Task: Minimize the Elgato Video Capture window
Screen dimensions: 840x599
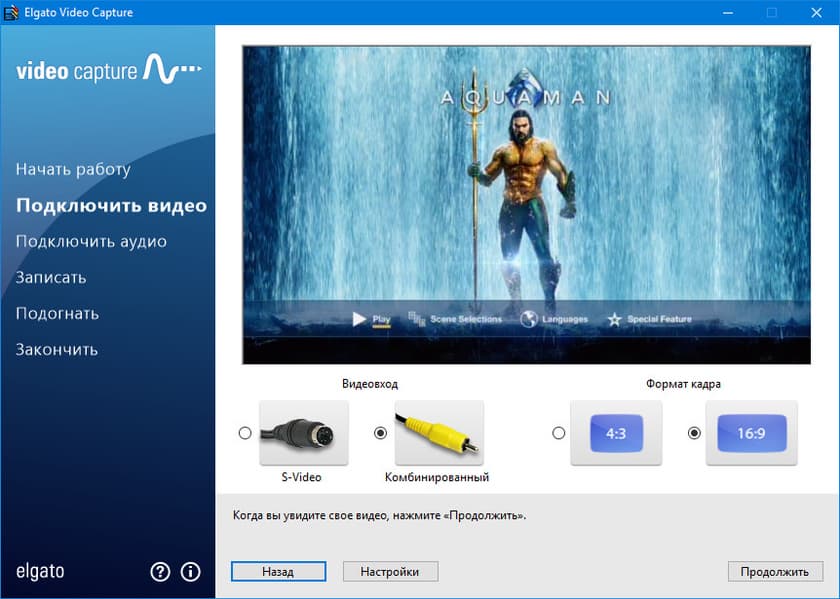Action: pyautogui.click(x=728, y=12)
